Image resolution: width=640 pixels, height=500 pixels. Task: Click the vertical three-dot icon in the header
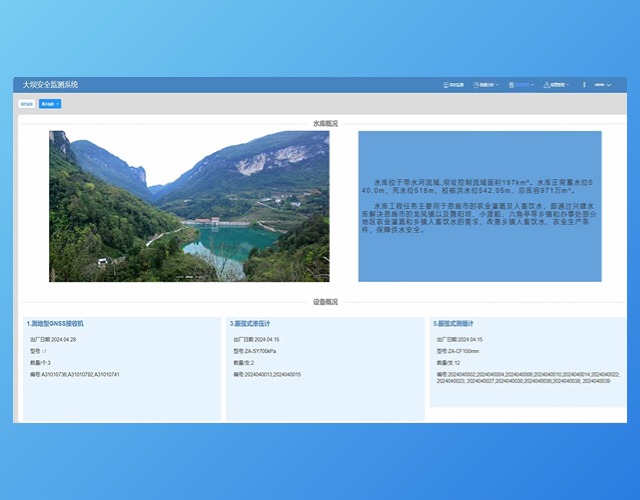tap(584, 85)
